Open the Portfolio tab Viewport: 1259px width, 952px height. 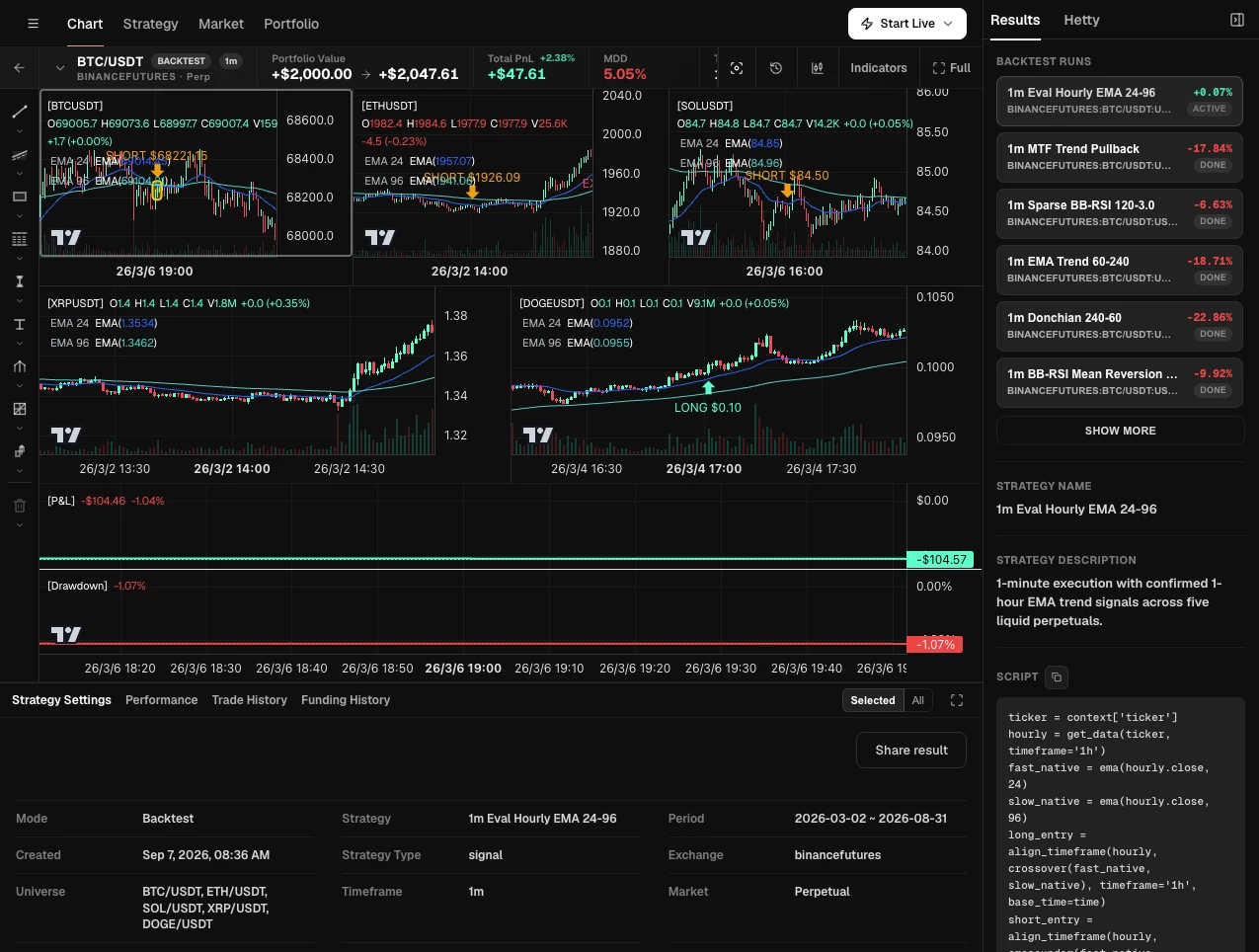[x=291, y=24]
